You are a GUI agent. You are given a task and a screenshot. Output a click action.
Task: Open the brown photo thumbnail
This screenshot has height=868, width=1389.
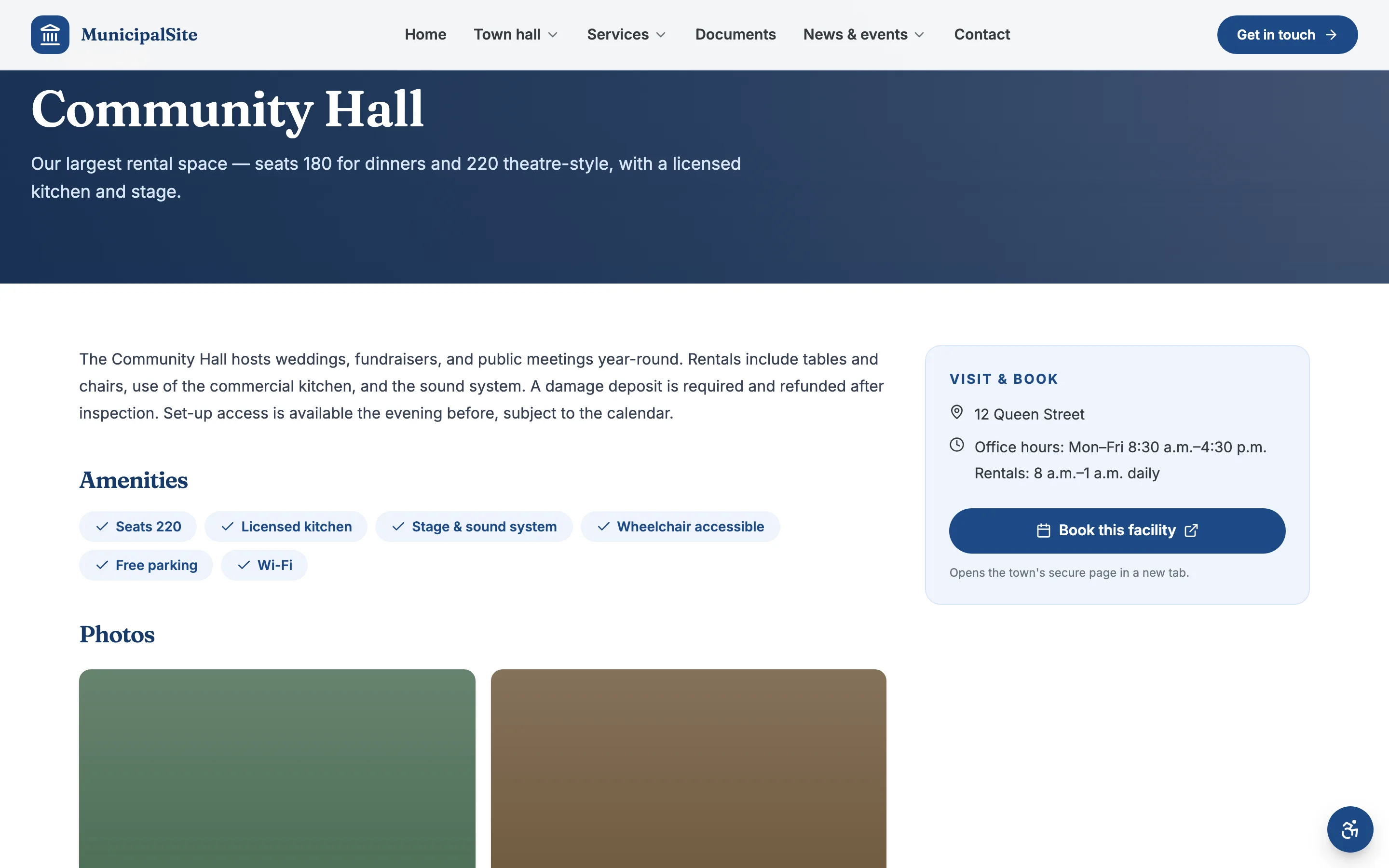coord(688,768)
